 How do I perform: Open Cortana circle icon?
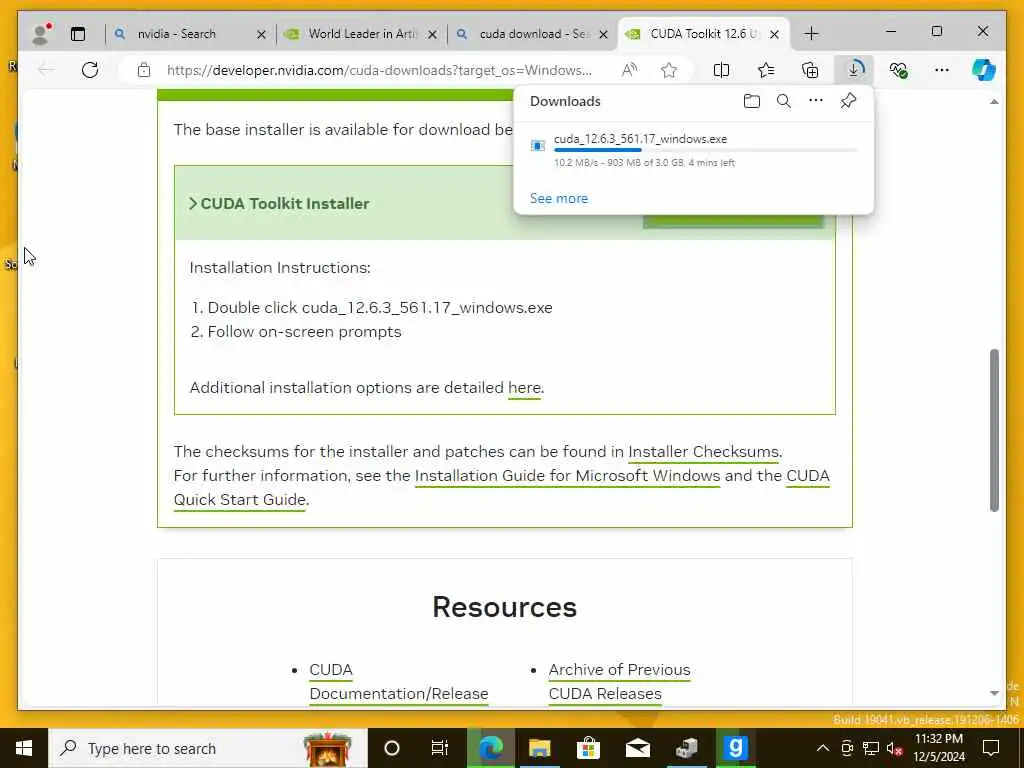[x=391, y=748]
